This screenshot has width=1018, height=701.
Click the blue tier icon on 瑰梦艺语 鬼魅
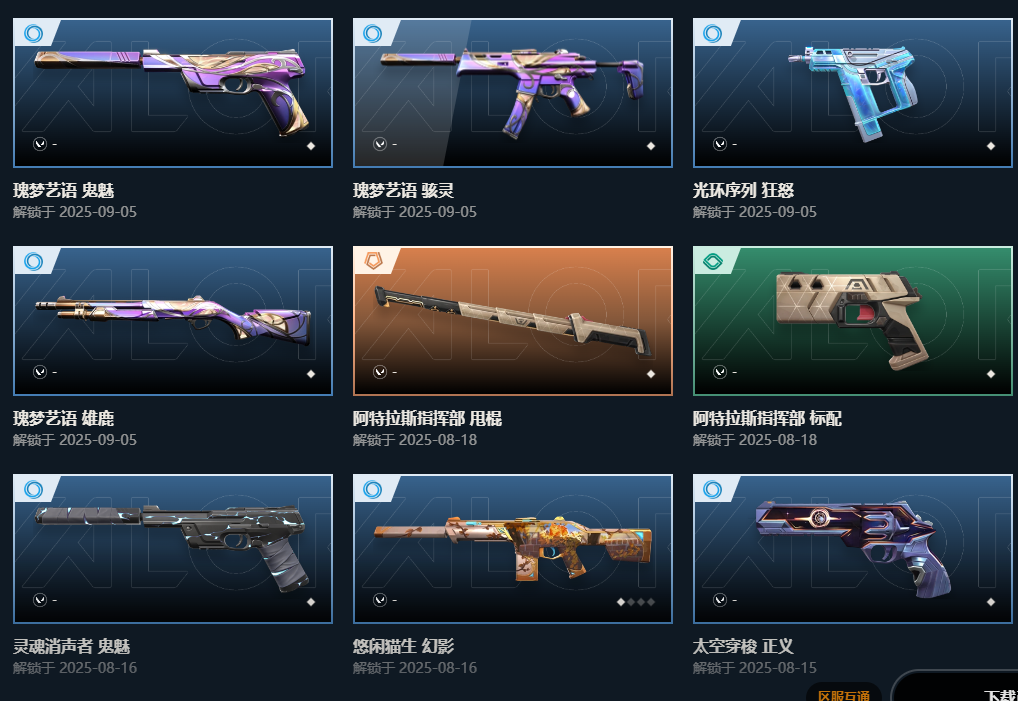[34, 33]
